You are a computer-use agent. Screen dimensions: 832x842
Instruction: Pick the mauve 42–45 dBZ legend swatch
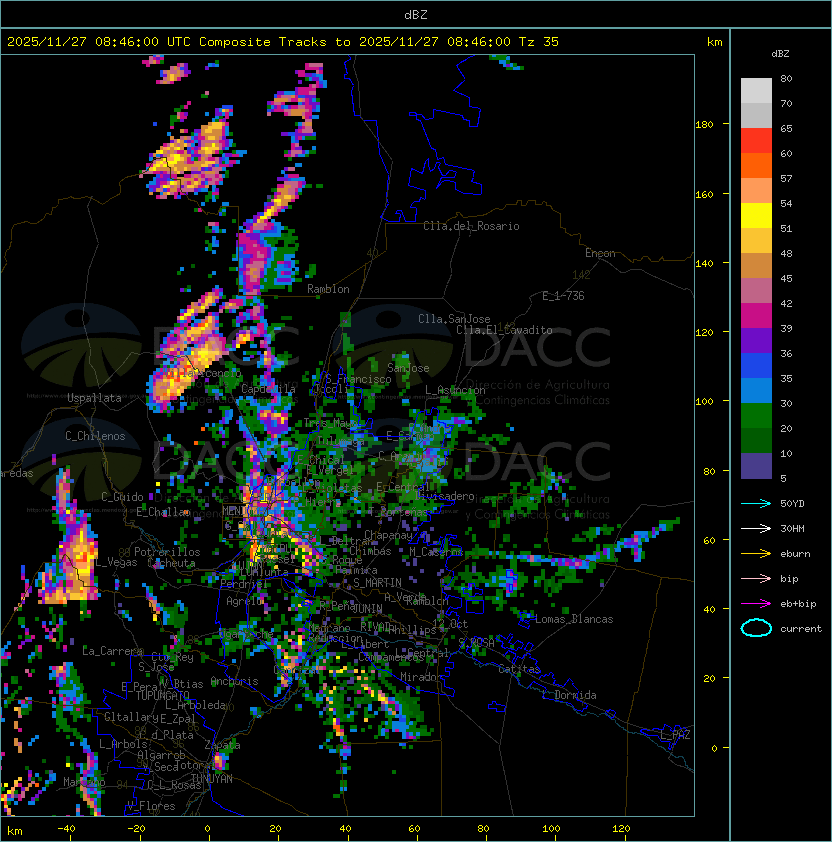[756, 291]
